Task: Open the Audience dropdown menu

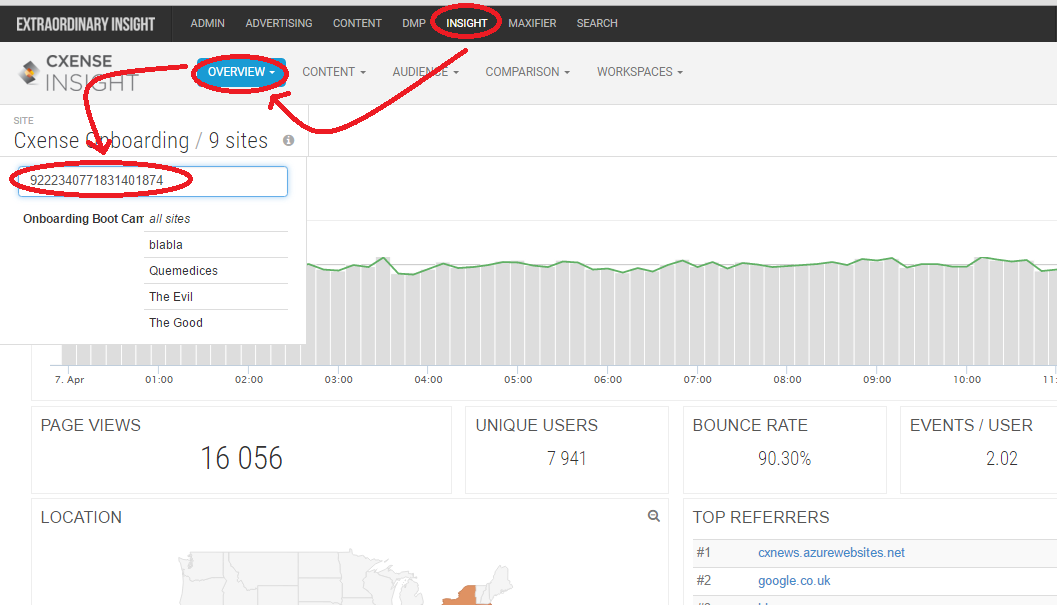Action: [425, 72]
